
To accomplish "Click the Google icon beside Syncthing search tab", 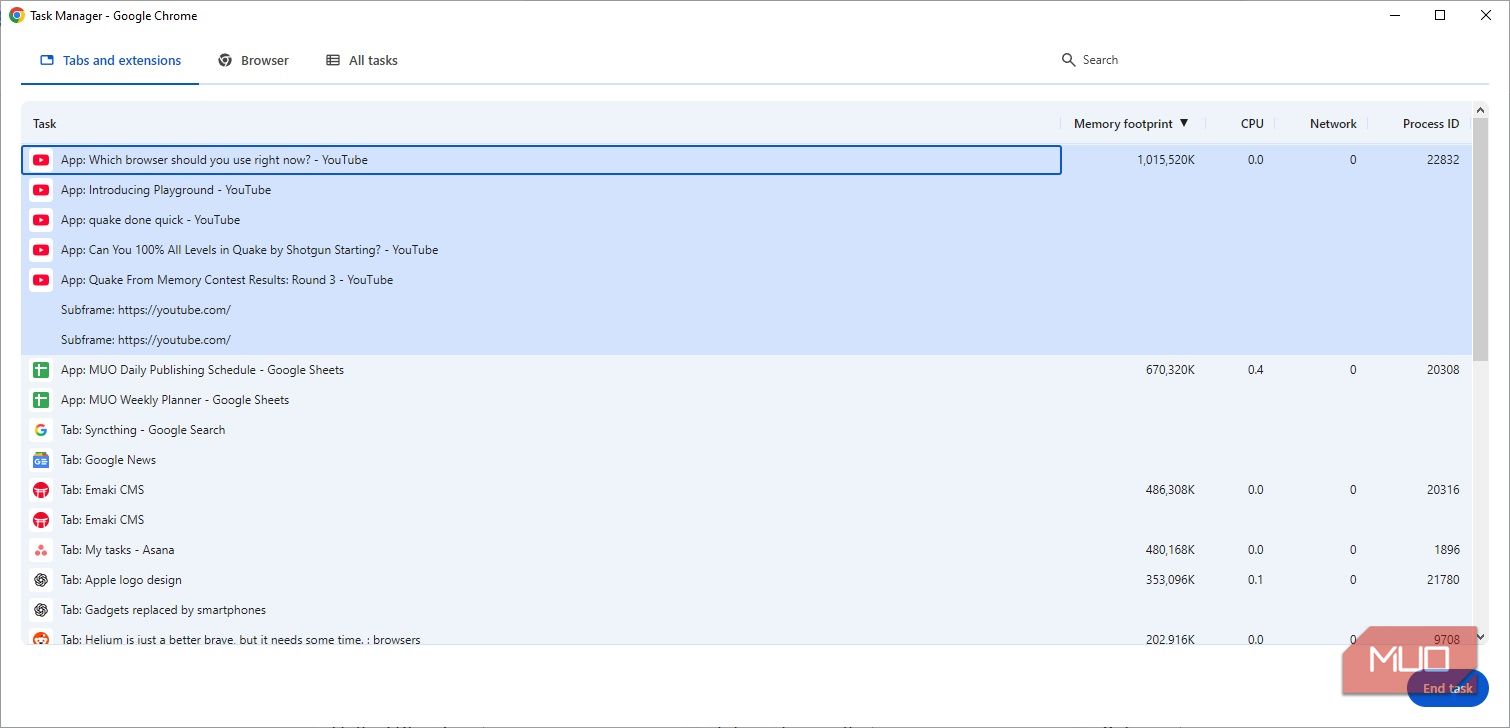I will (41, 430).
